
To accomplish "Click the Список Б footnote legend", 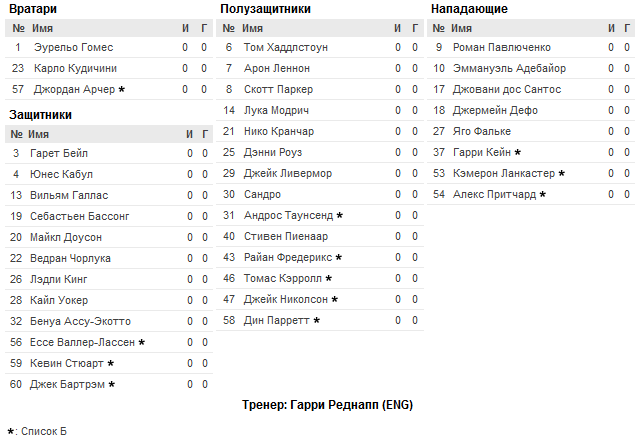I will pyautogui.click(x=37, y=432).
